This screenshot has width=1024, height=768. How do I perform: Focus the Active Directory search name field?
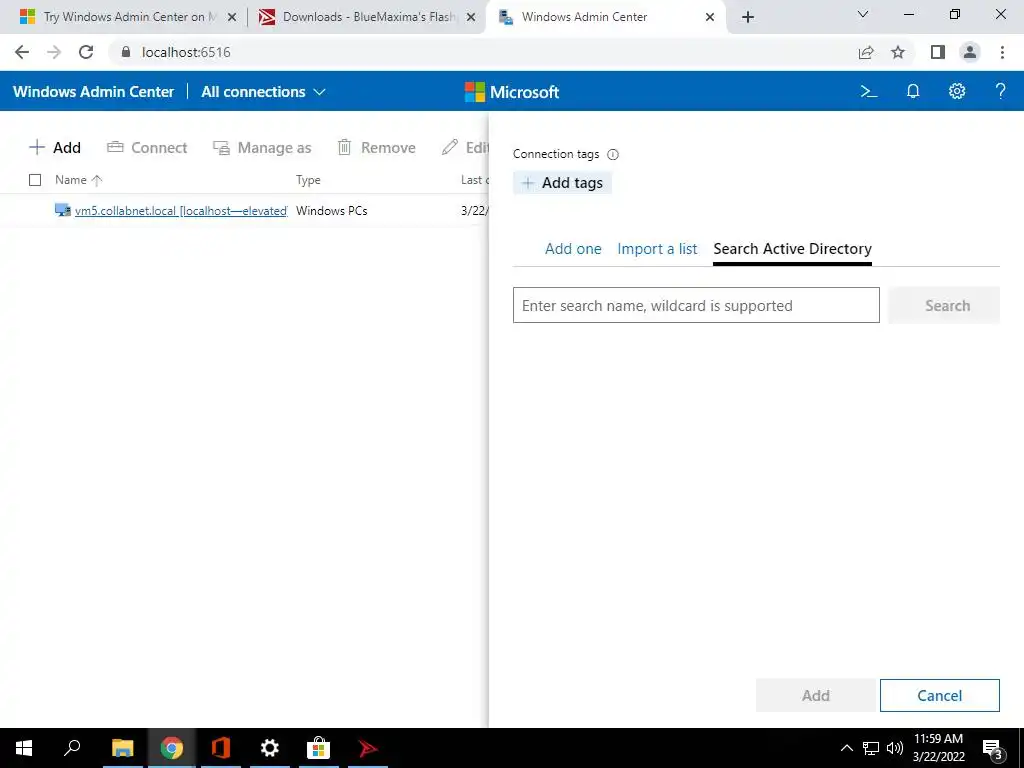696,306
